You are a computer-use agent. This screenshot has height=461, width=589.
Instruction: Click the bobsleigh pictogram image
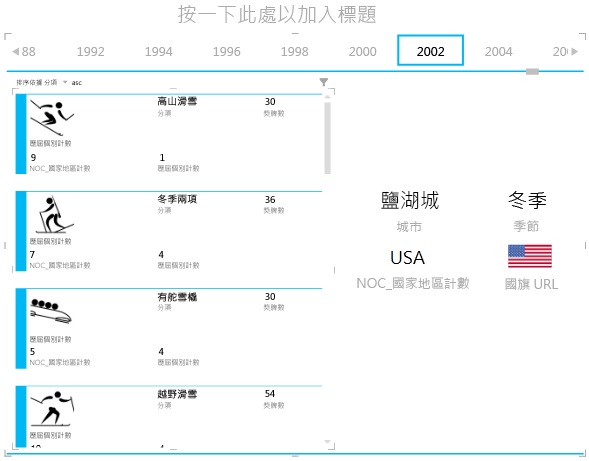(51, 311)
